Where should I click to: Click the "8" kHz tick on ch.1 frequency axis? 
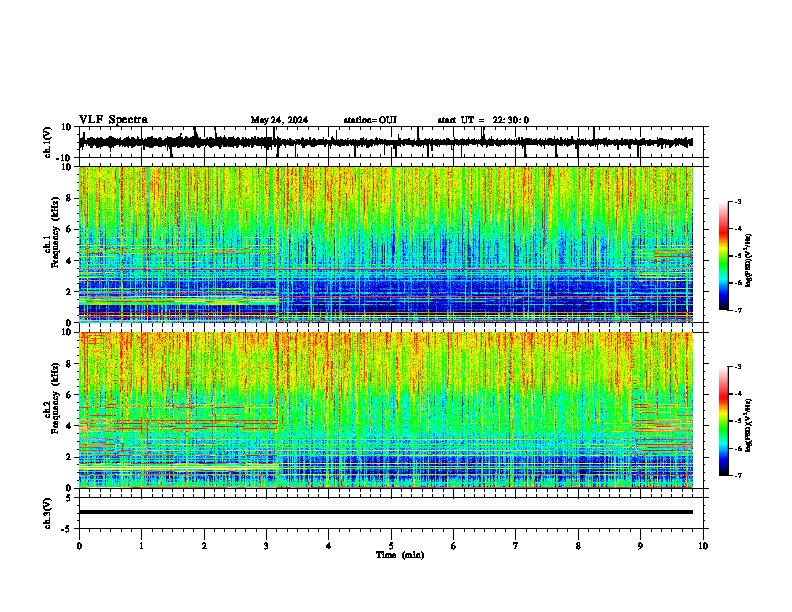coord(70,198)
